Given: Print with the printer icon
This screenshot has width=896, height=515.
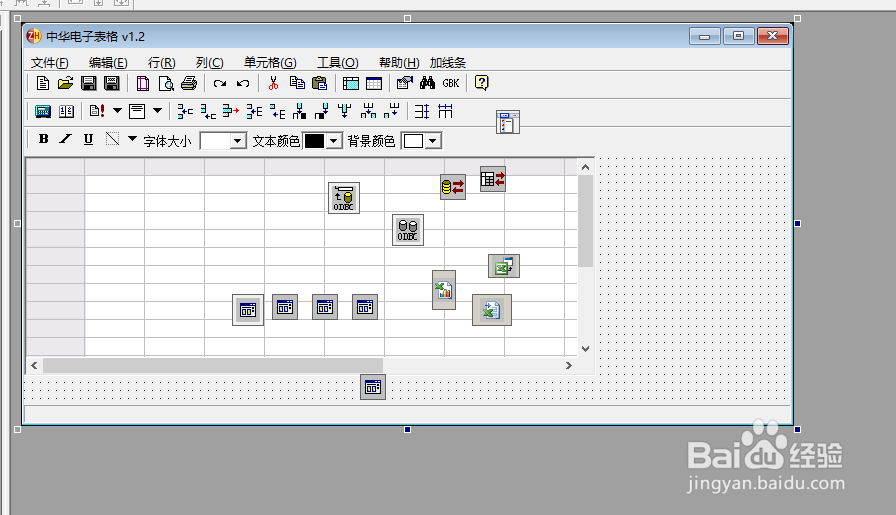Looking at the screenshot, I should pos(189,83).
